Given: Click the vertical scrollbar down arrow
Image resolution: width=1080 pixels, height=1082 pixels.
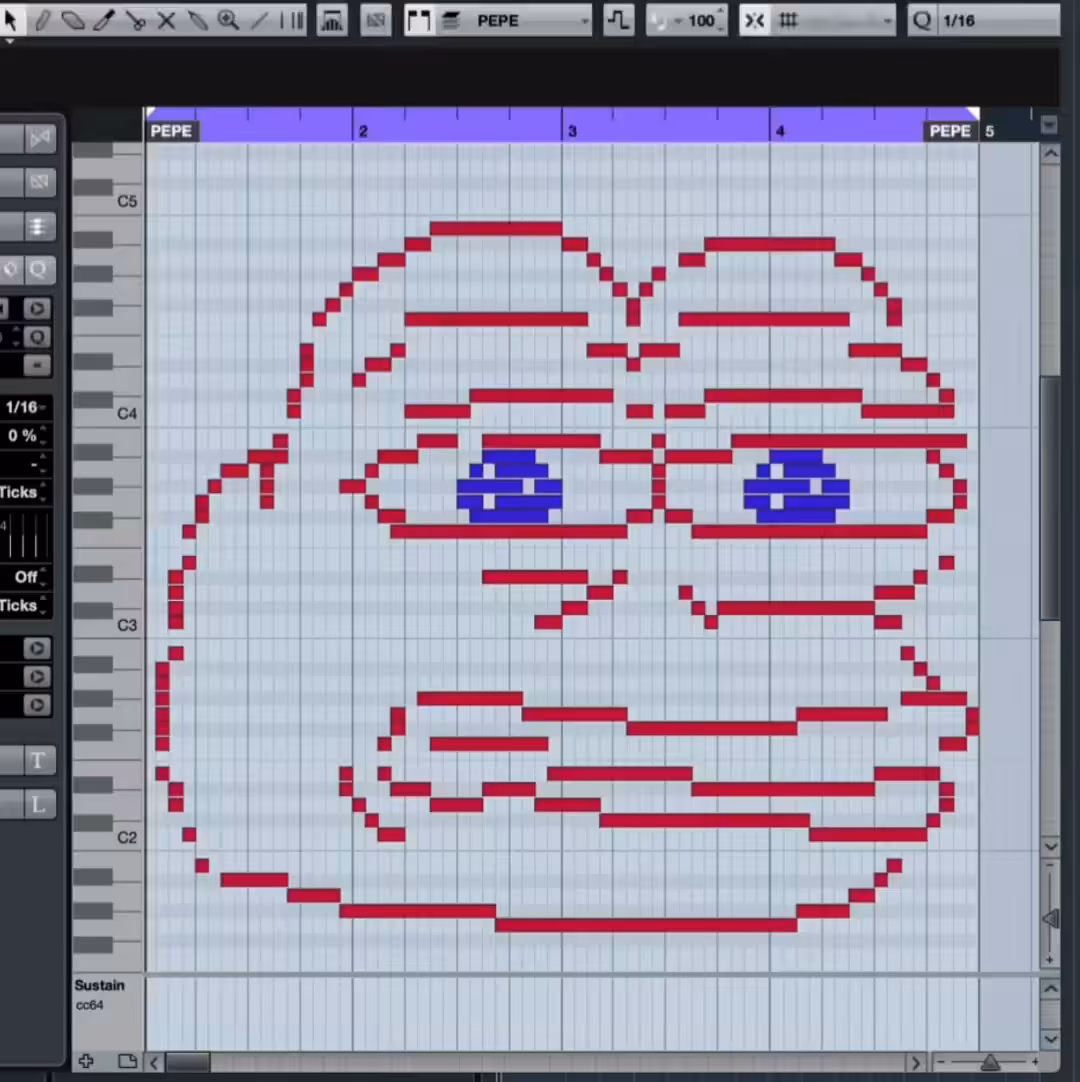Looking at the screenshot, I should click(x=1050, y=846).
